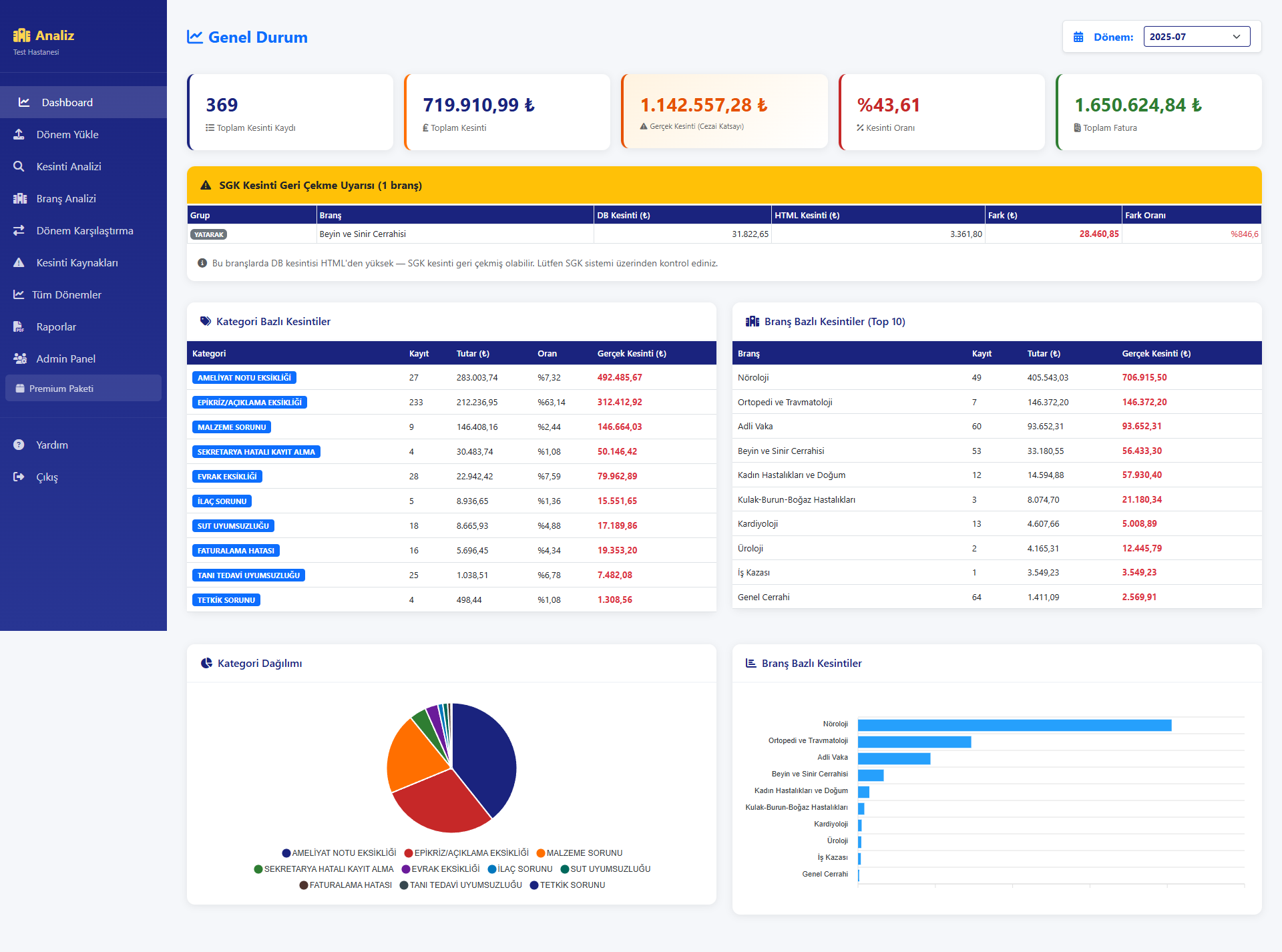Click the Kesinti Kaynakları warning icon
Viewport: 1282px width, 952px height.
coord(19,262)
